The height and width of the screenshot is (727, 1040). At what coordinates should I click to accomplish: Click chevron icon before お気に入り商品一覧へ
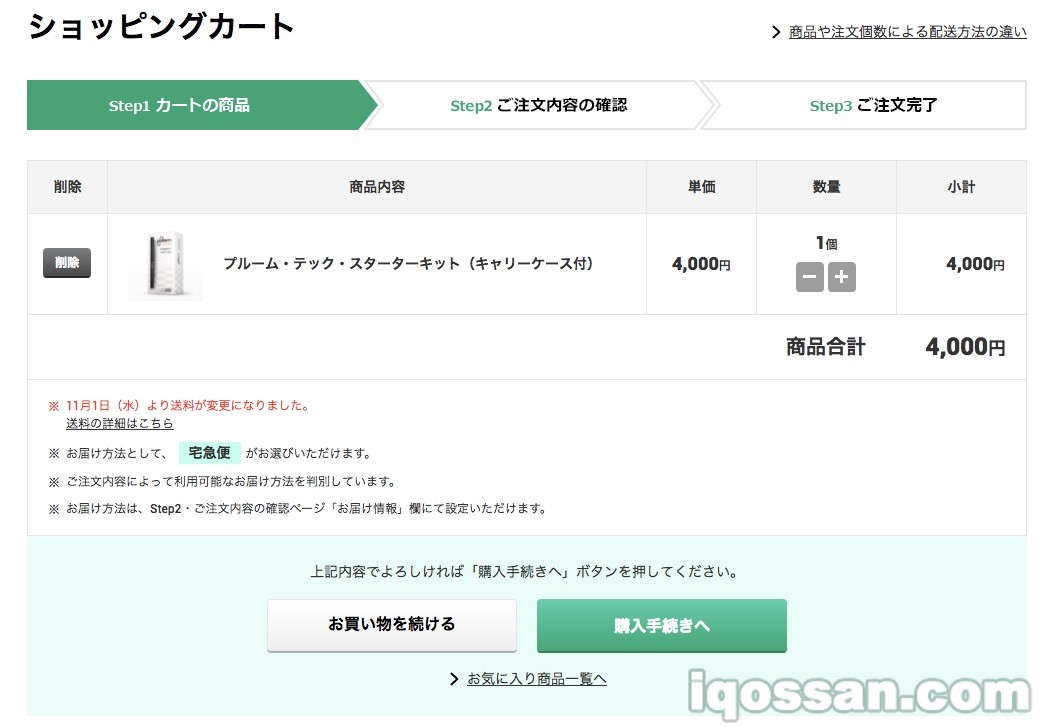[454, 679]
